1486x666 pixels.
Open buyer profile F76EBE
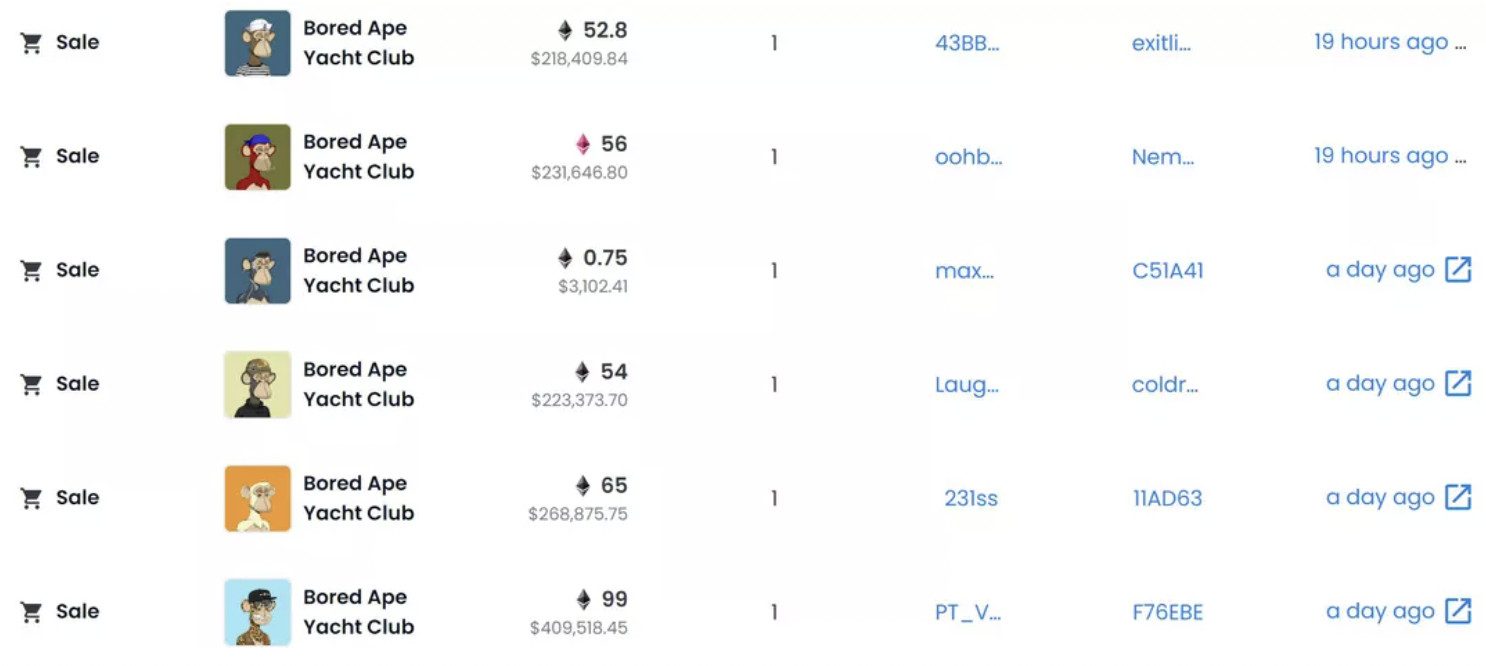pyautogui.click(x=1167, y=612)
